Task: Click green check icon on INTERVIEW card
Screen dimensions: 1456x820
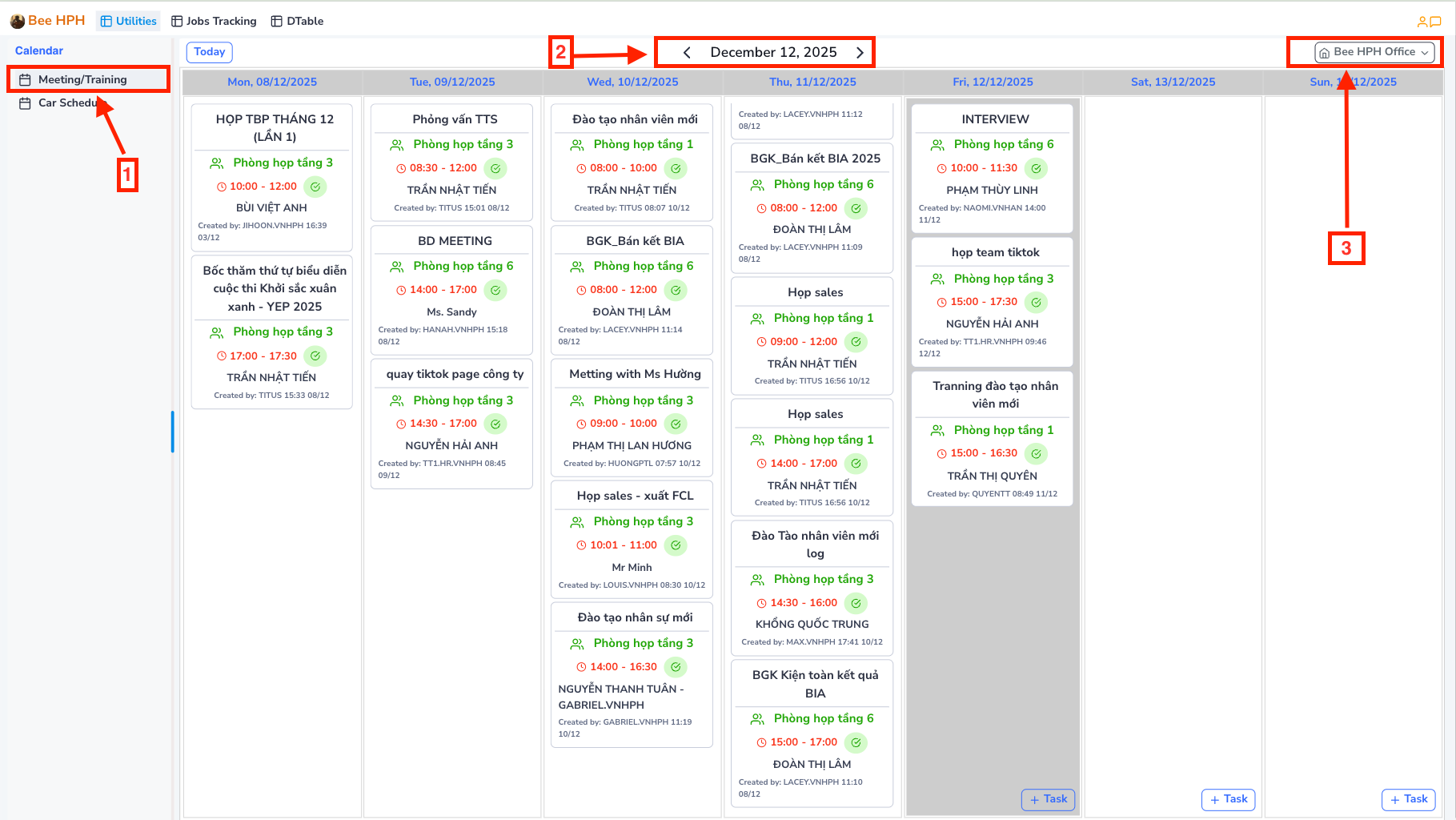Action: [1036, 168]
